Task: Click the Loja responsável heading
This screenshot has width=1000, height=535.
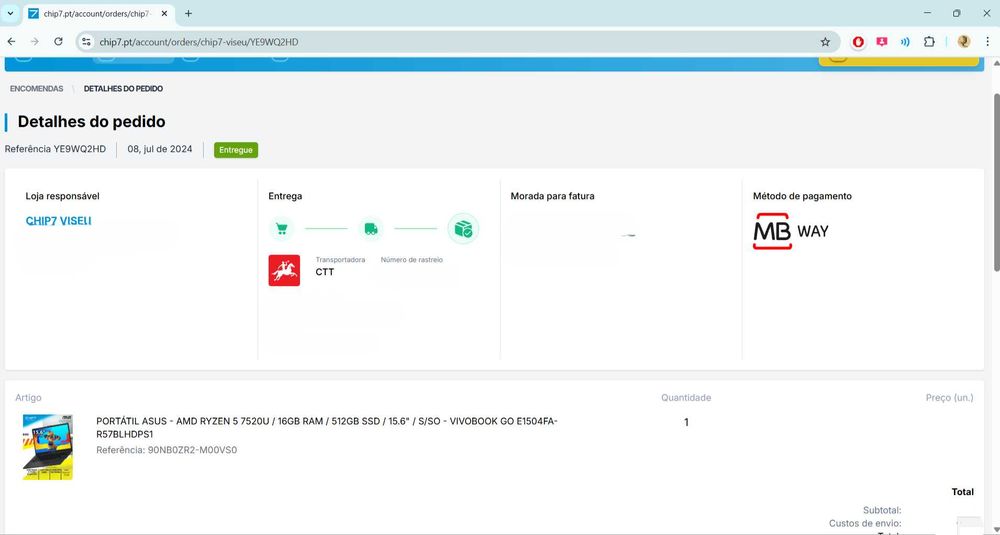Action: 62,196
